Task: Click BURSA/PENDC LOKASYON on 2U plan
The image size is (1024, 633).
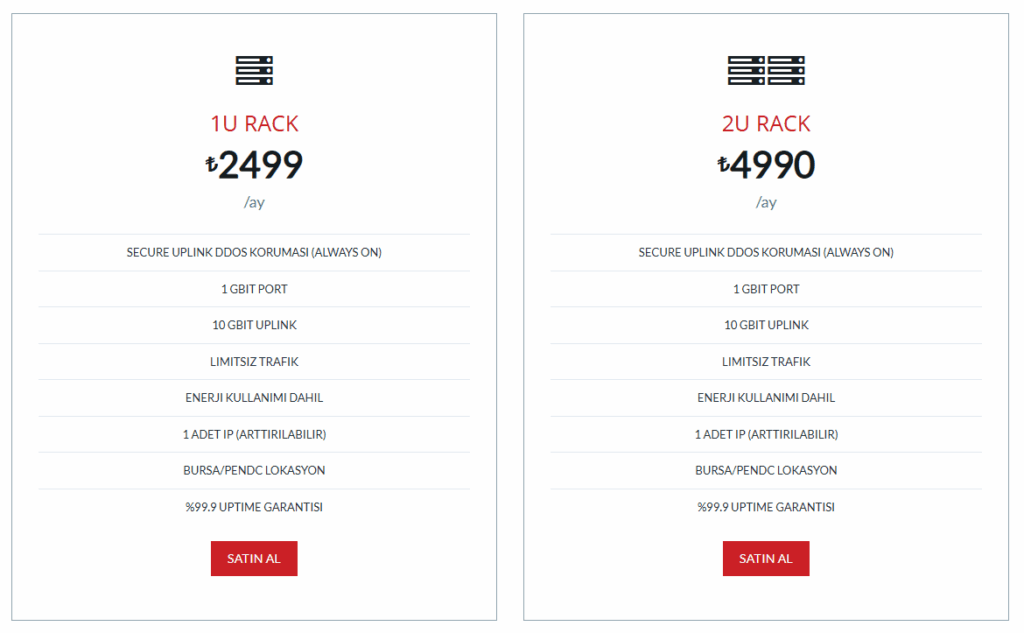Action: [766, 470]
